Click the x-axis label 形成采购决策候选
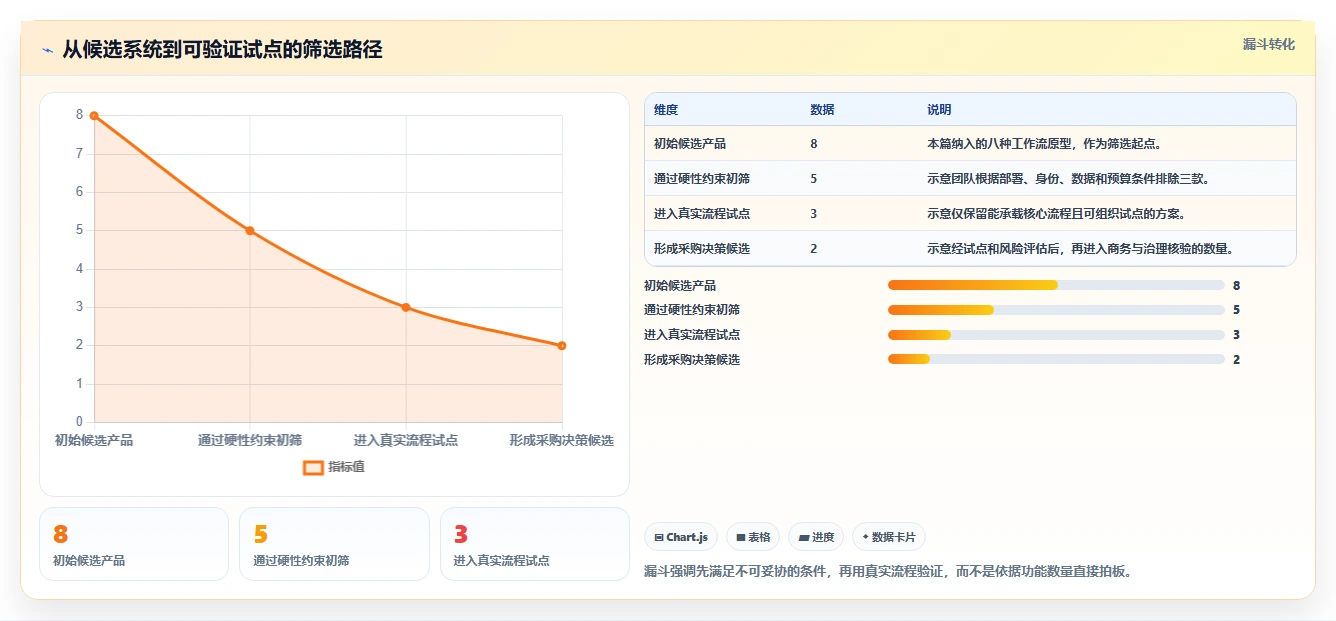 click(562, 440)
